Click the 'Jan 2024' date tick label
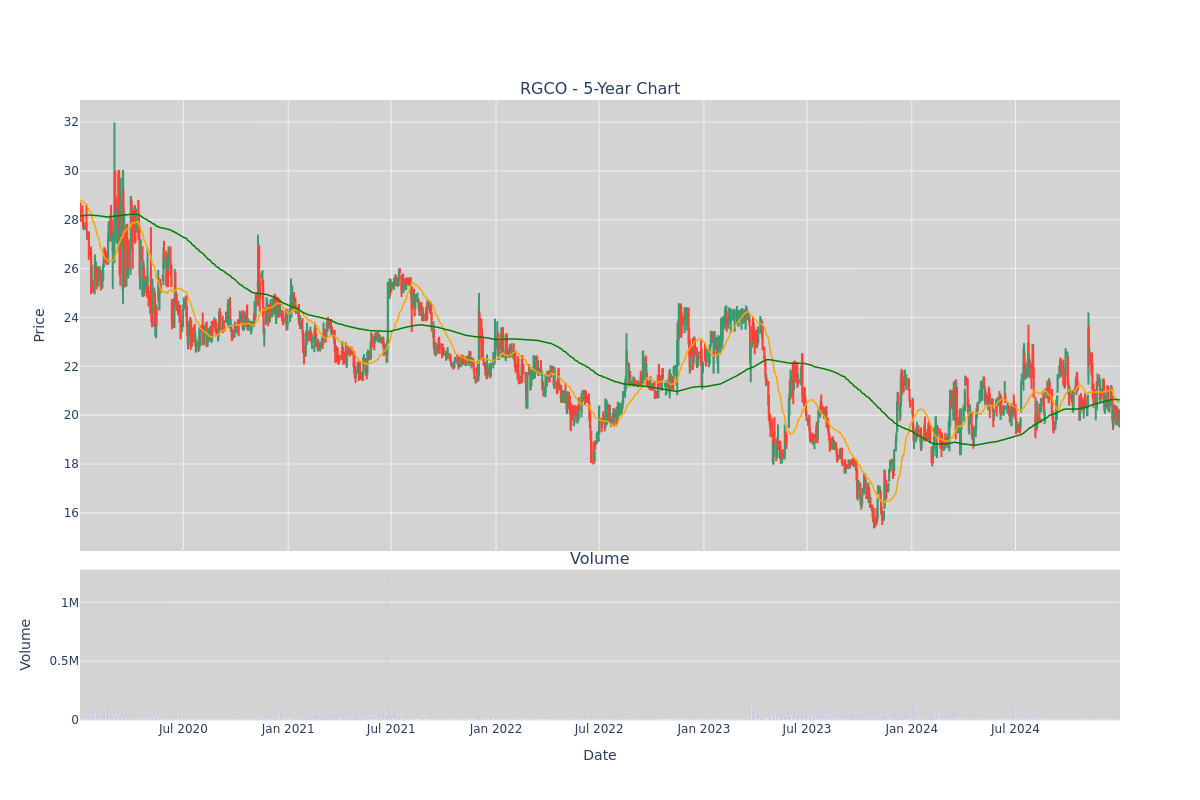 click(912, 729)
